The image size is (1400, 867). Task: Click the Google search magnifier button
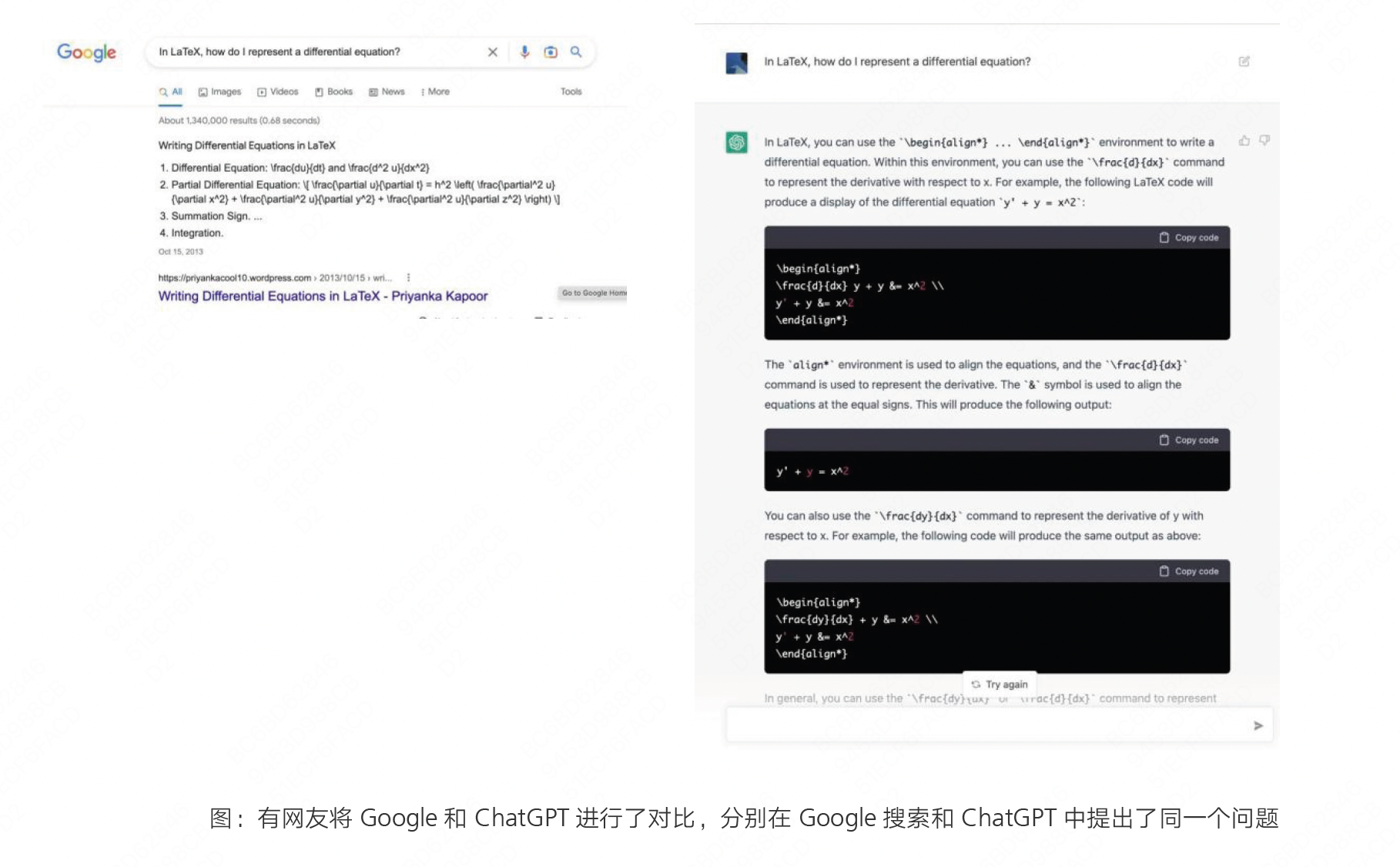[576, 52]
